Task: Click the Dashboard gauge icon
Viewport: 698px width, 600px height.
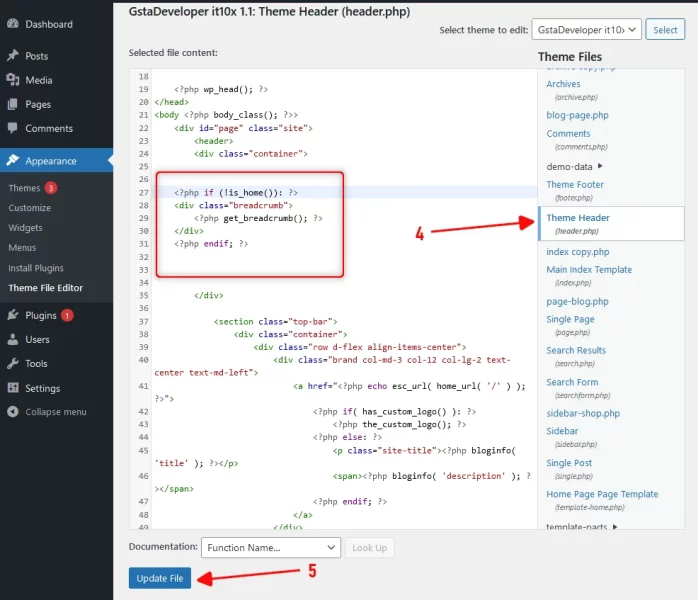Action: pos(13,24)
